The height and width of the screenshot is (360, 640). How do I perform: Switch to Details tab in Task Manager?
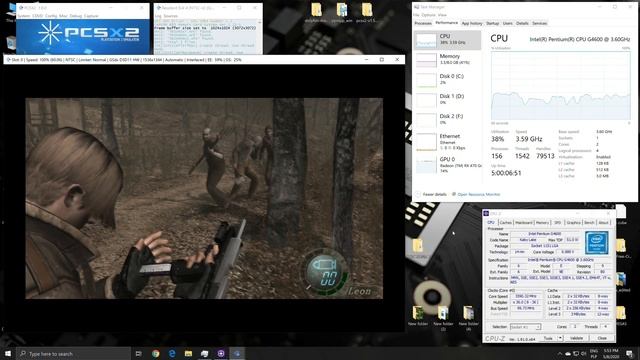coord(522,23)
